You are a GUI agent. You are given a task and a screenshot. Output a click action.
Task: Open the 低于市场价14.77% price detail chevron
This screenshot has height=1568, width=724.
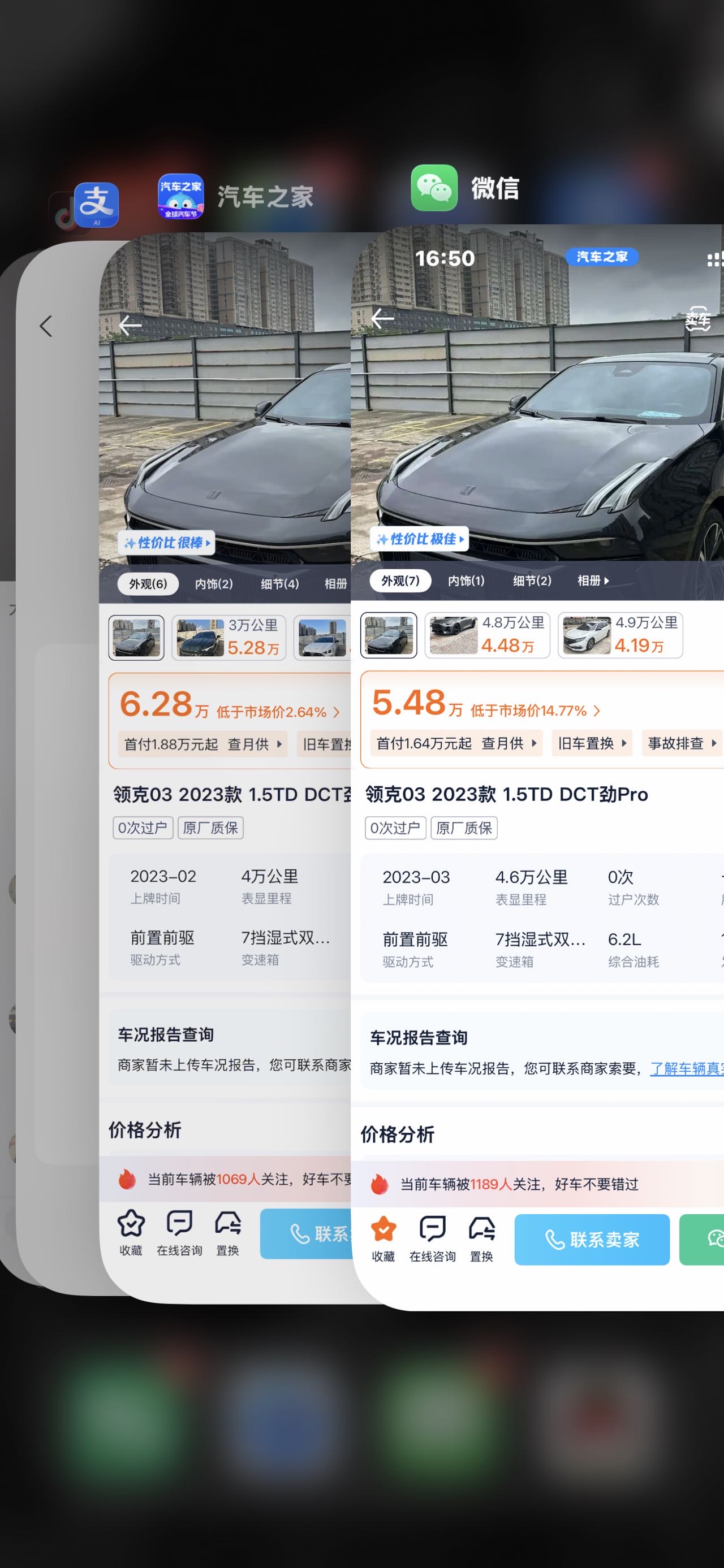tap(597, 711)
